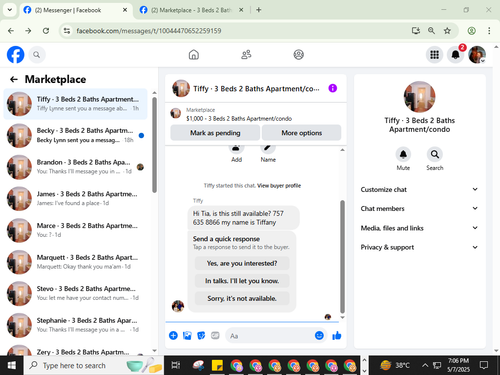Open the Groups icon in top navigation
The image size is (500, 375).
click(298, 55)
